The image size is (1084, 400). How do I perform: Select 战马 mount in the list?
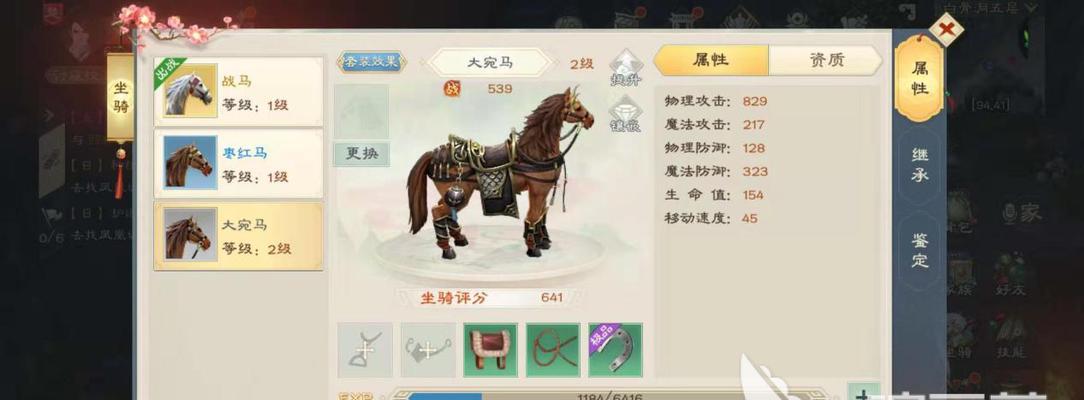(239, 92)
